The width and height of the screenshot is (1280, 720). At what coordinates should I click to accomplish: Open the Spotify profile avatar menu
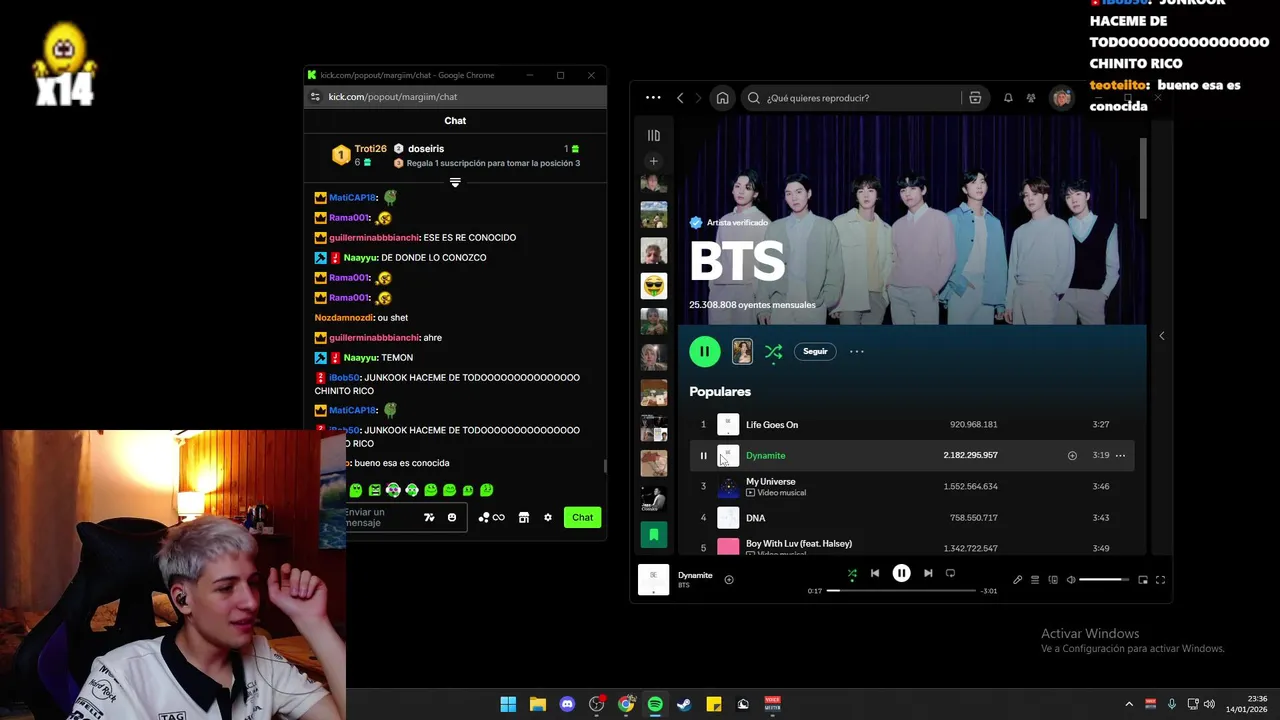tap(1061, 98)
